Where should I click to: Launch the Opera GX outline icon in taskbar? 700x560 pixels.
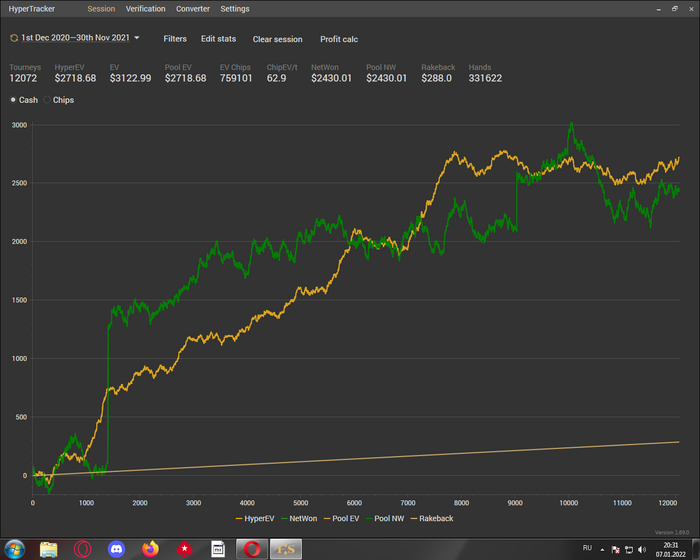[x=83, y=549]
